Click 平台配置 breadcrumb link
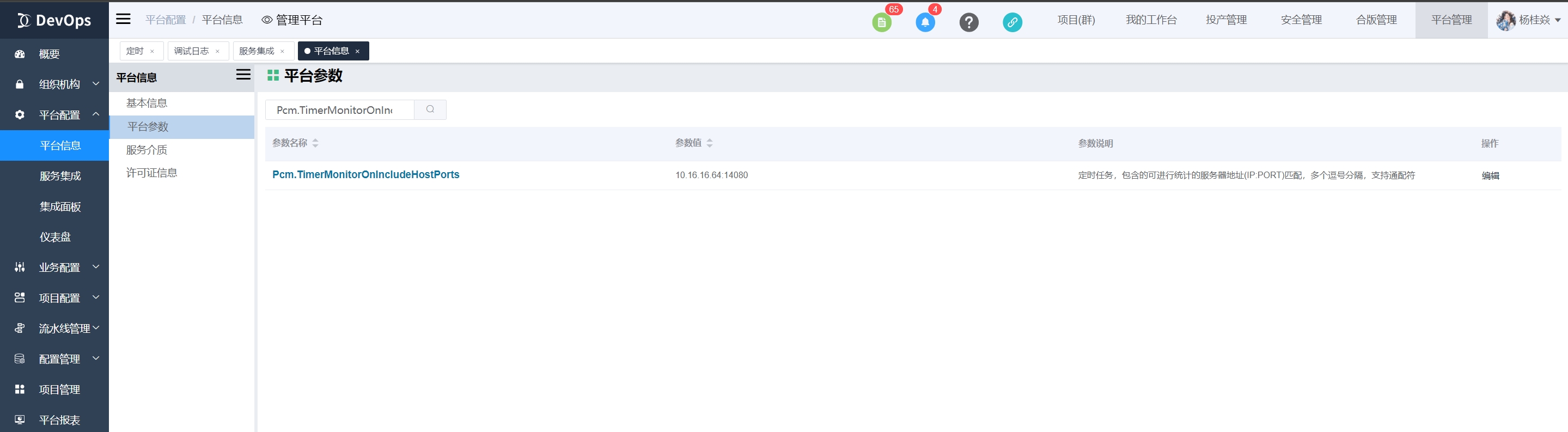This screenshot has width=1568, height=432. [166, 20]
